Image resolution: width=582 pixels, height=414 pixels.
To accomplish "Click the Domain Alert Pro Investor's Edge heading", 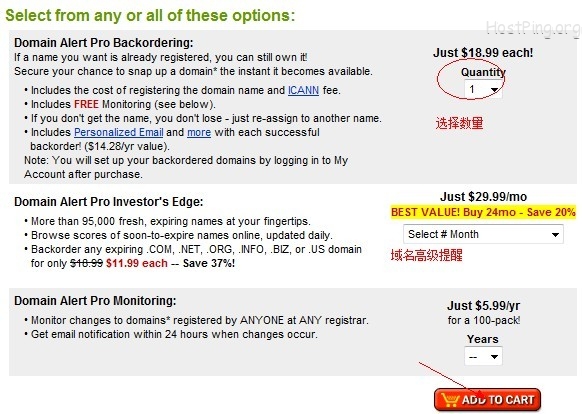I will click(108, 202).
